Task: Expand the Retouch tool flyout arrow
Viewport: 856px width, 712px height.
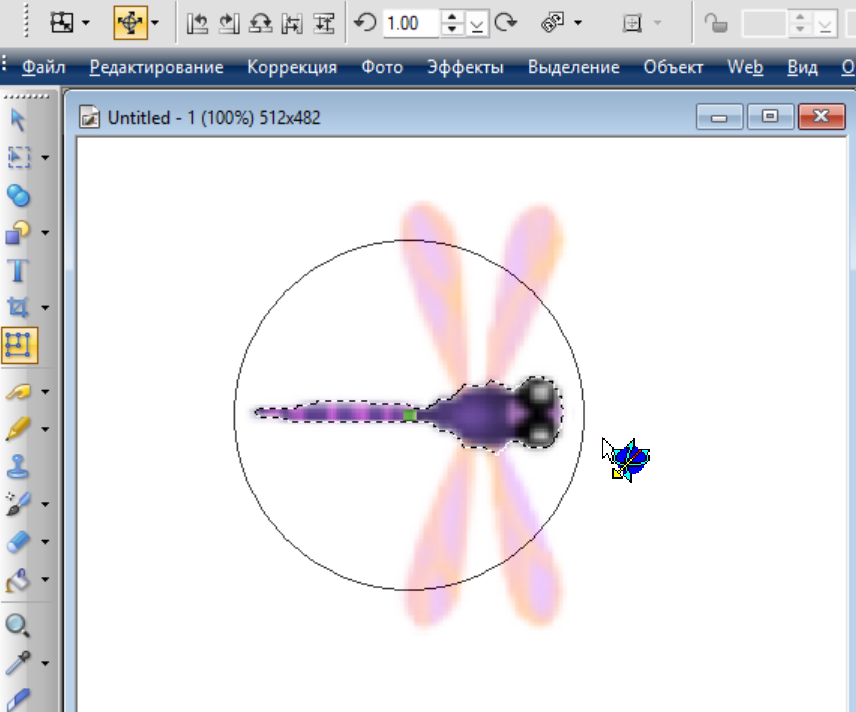Action: coord(45,391)
